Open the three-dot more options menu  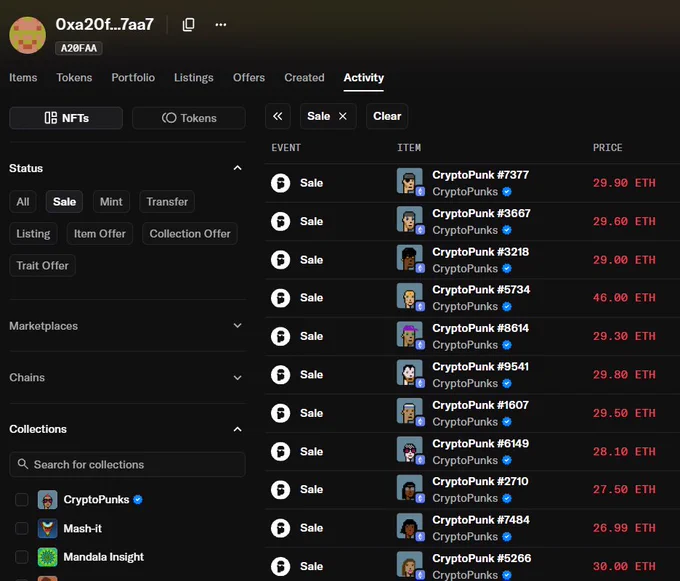(x=221, y=25)
